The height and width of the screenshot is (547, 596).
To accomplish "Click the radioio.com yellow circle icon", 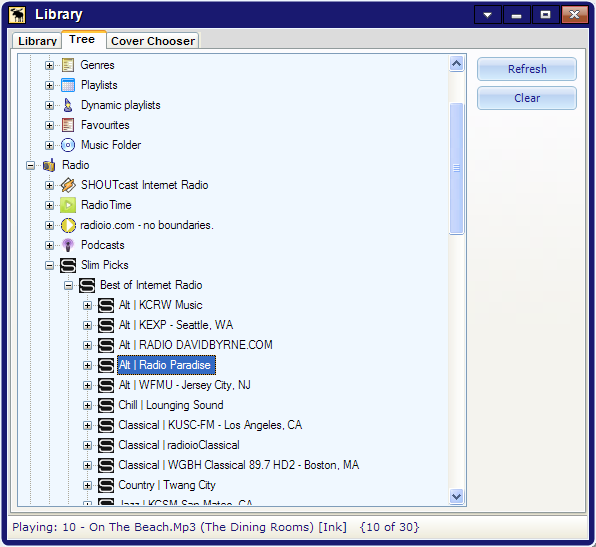I will pos(68,225).
